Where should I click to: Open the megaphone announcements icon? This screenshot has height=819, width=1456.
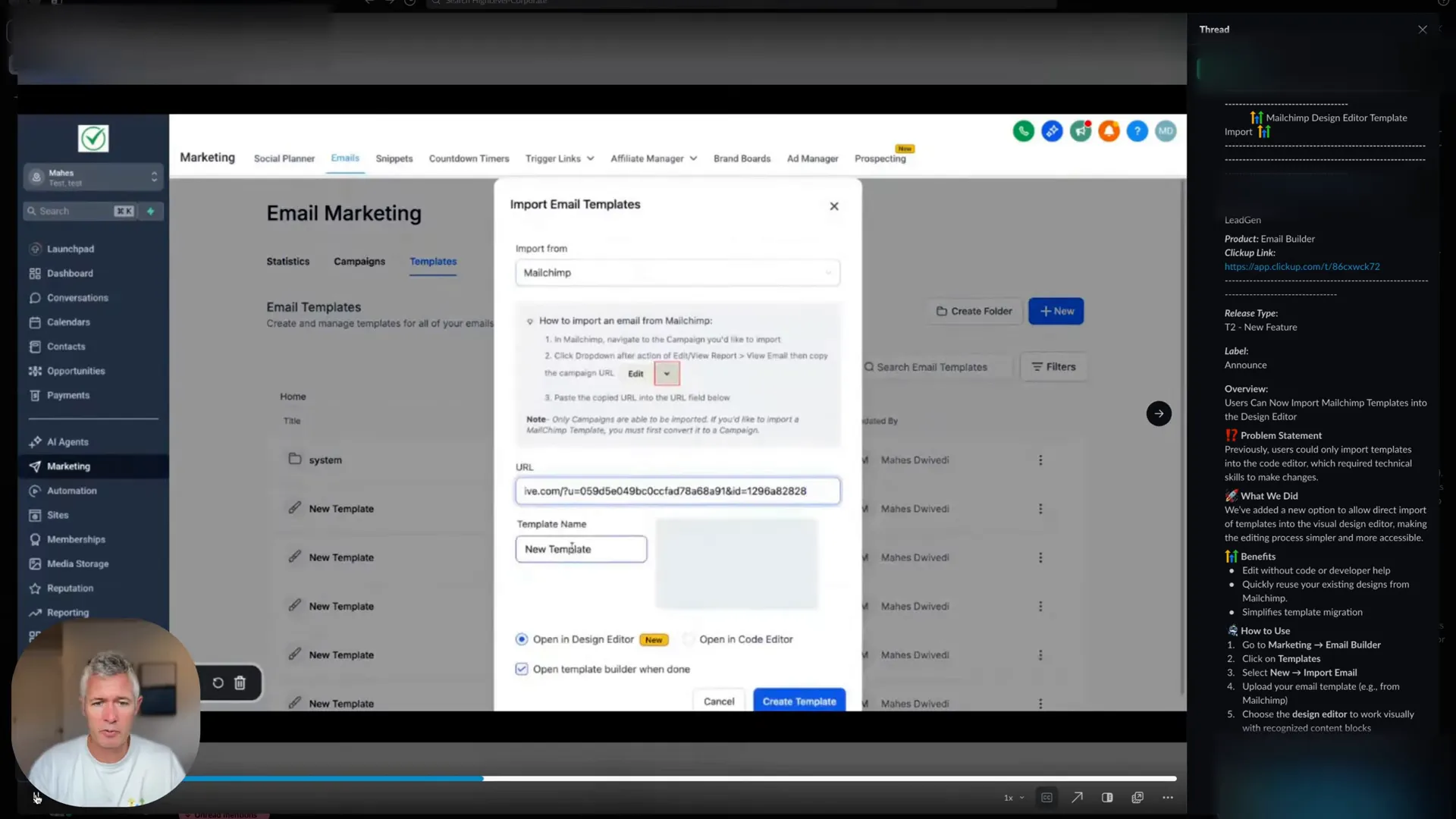[x=1081, y=131]
